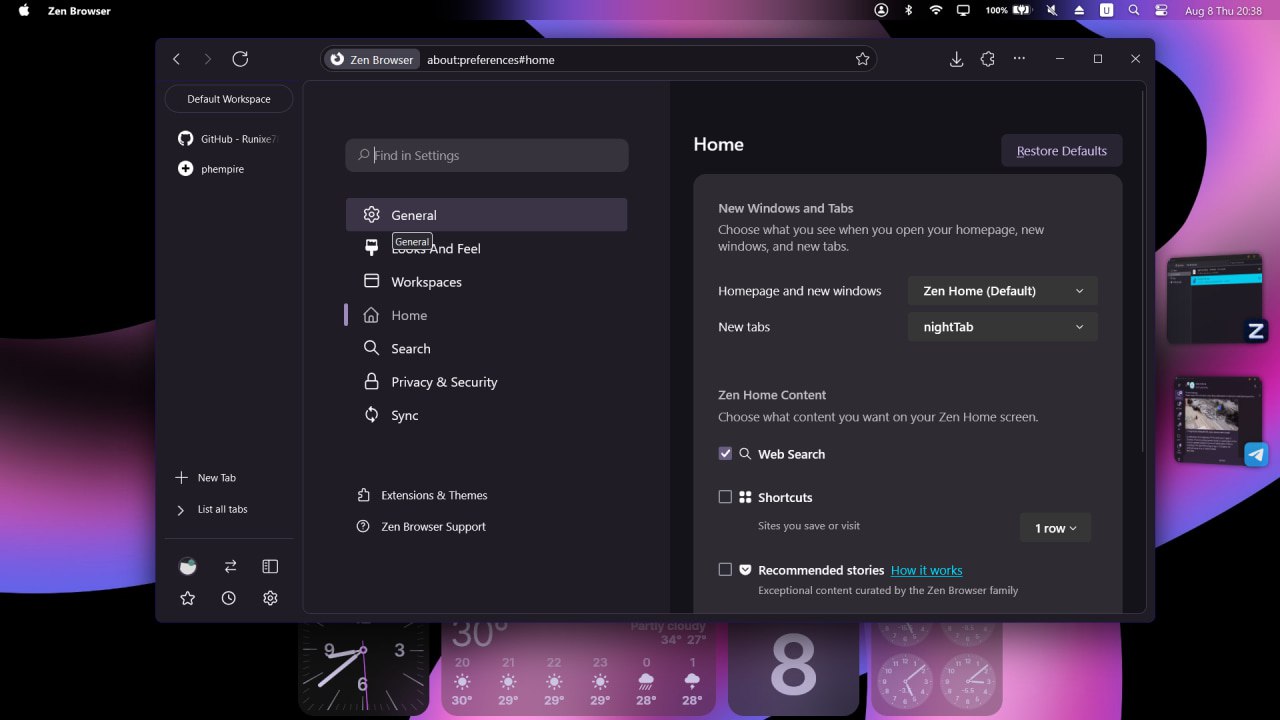Switch to the GitHub - Runixe tab
Screen dimensions: 1280x720
(228, 139)
